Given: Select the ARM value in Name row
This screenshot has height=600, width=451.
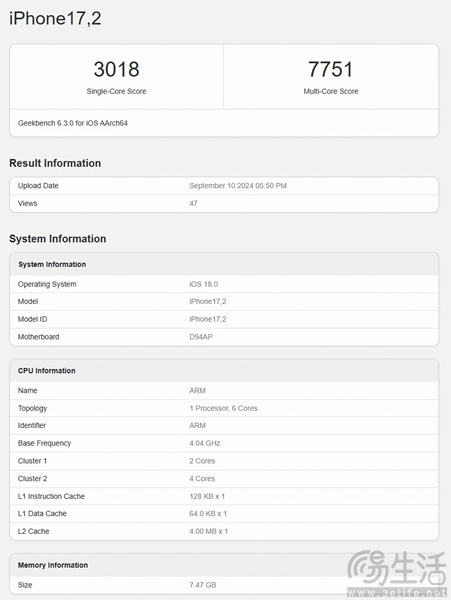Looking at the screenshot, I should pos(197,390).
